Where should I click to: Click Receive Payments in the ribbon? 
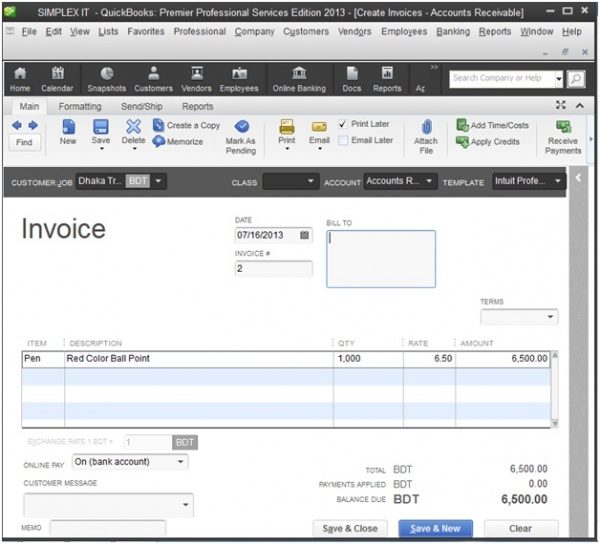coord(563,137)
